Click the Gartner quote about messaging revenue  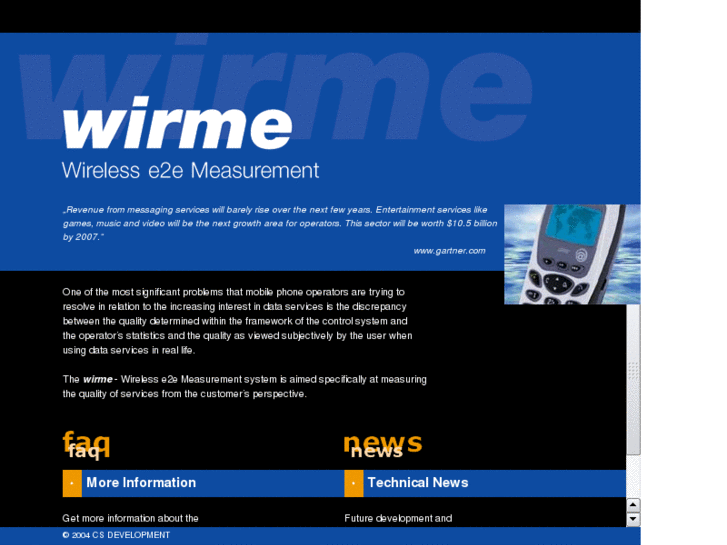click(x=280, y=224)
